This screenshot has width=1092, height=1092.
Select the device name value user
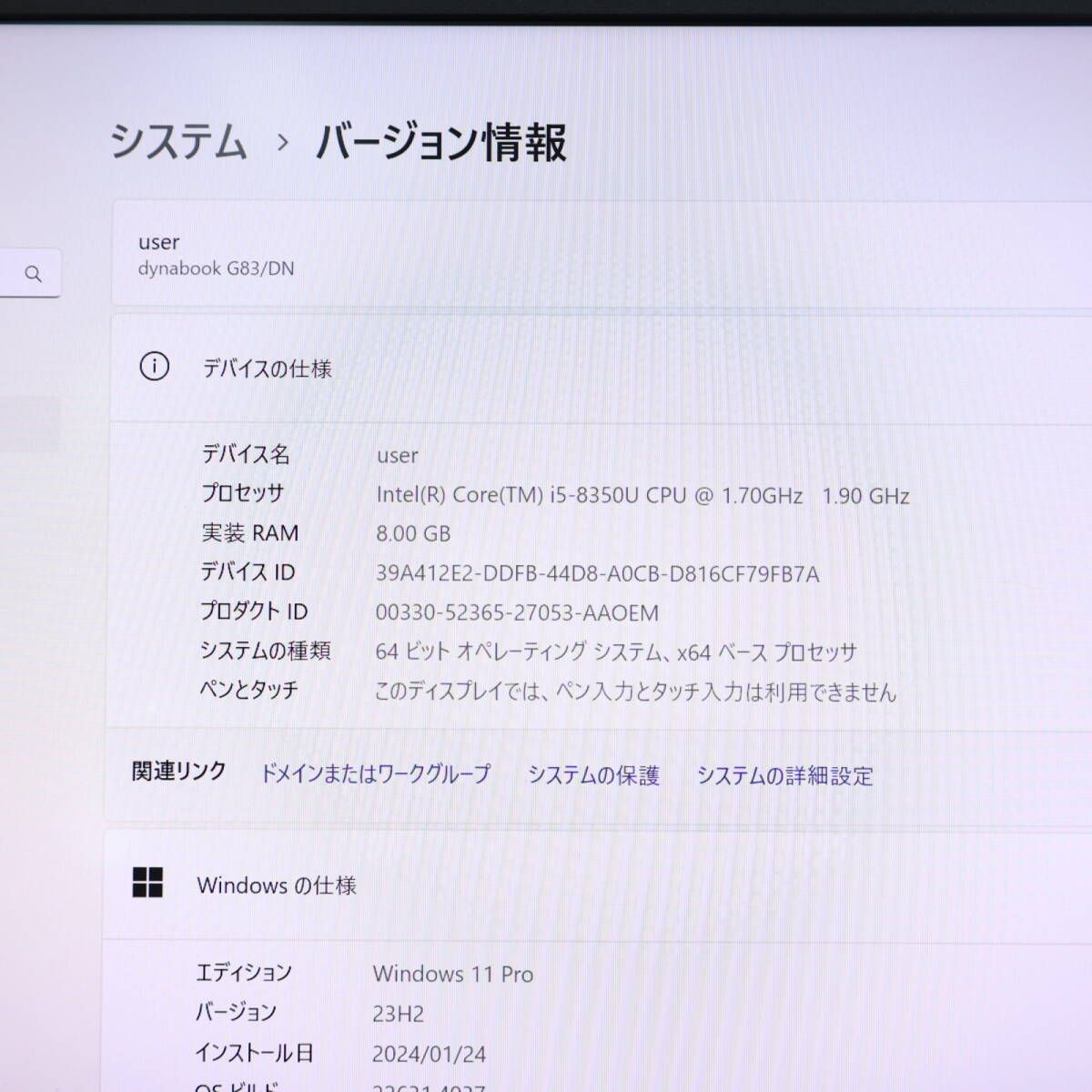click(398, 455)
